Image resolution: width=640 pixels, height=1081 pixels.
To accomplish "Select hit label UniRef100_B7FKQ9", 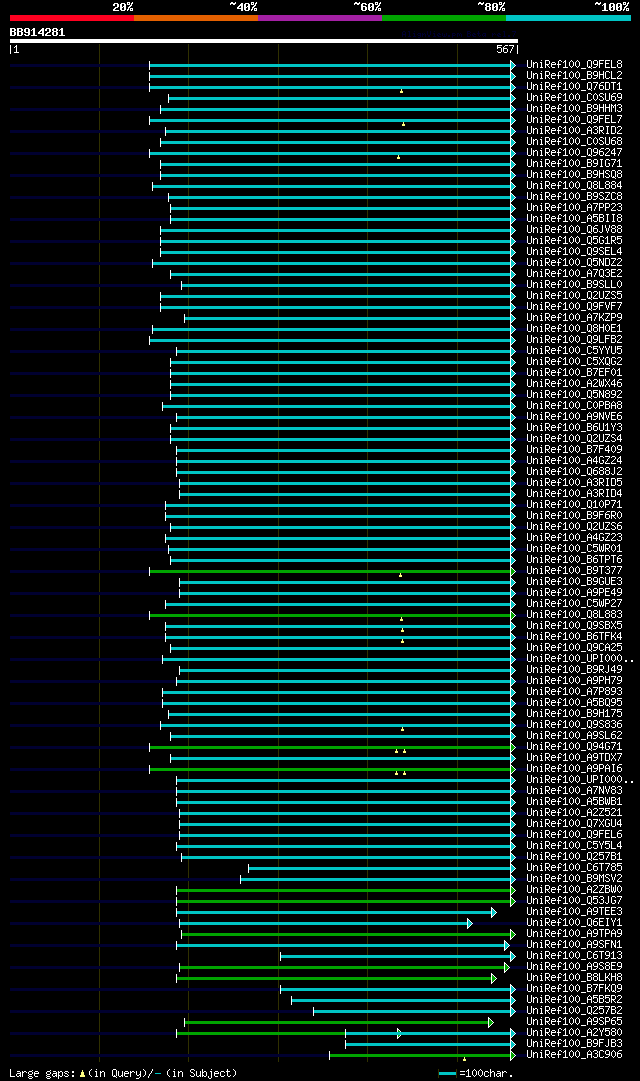I will click(x=574, y=989).
